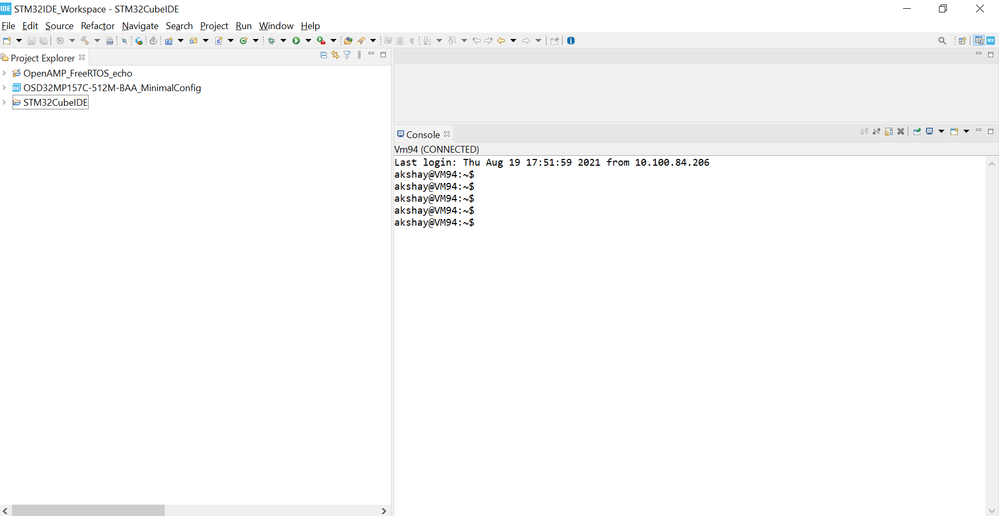
Task: Open the File menu
Action: [x=8, y=26]
